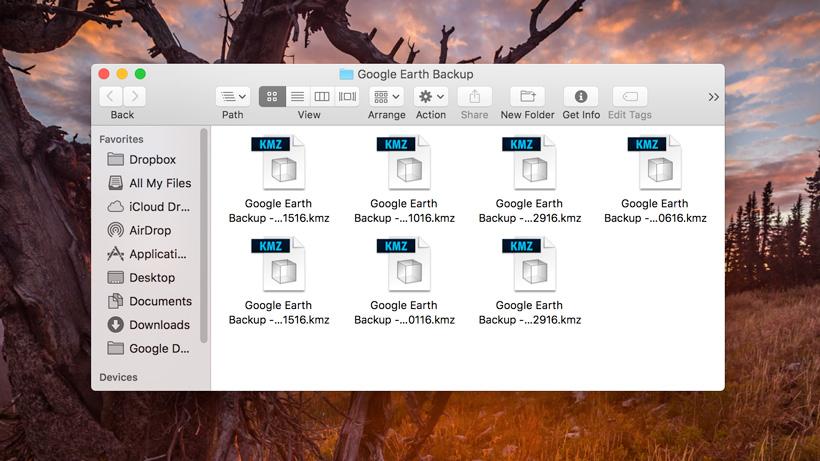Image resolution: width=820 pixels, height=461 pixels.
Task: Switch to Cover Flow view
Action: pos(347,96)
